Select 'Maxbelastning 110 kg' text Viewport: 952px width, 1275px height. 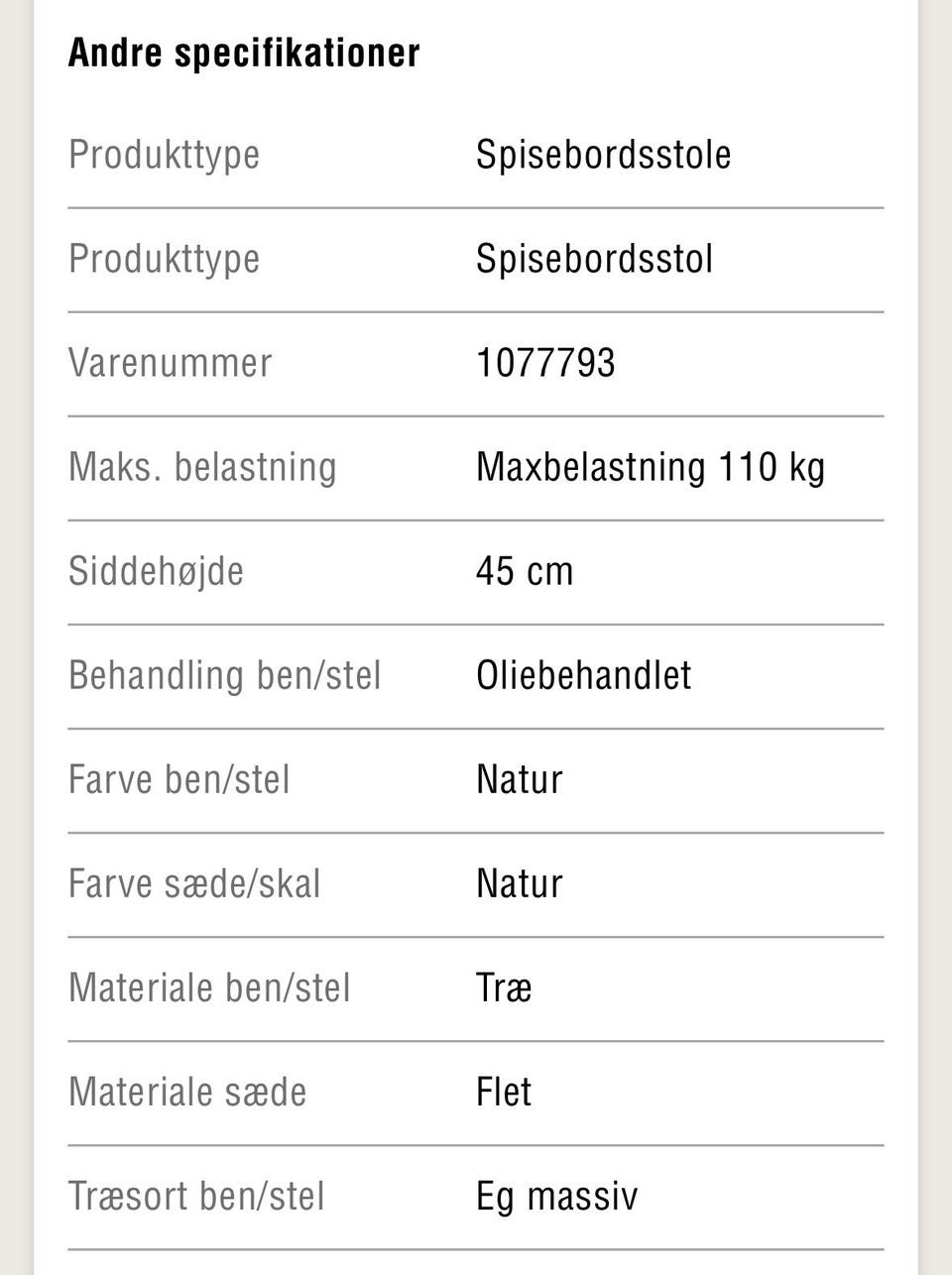tap(651, 467)
